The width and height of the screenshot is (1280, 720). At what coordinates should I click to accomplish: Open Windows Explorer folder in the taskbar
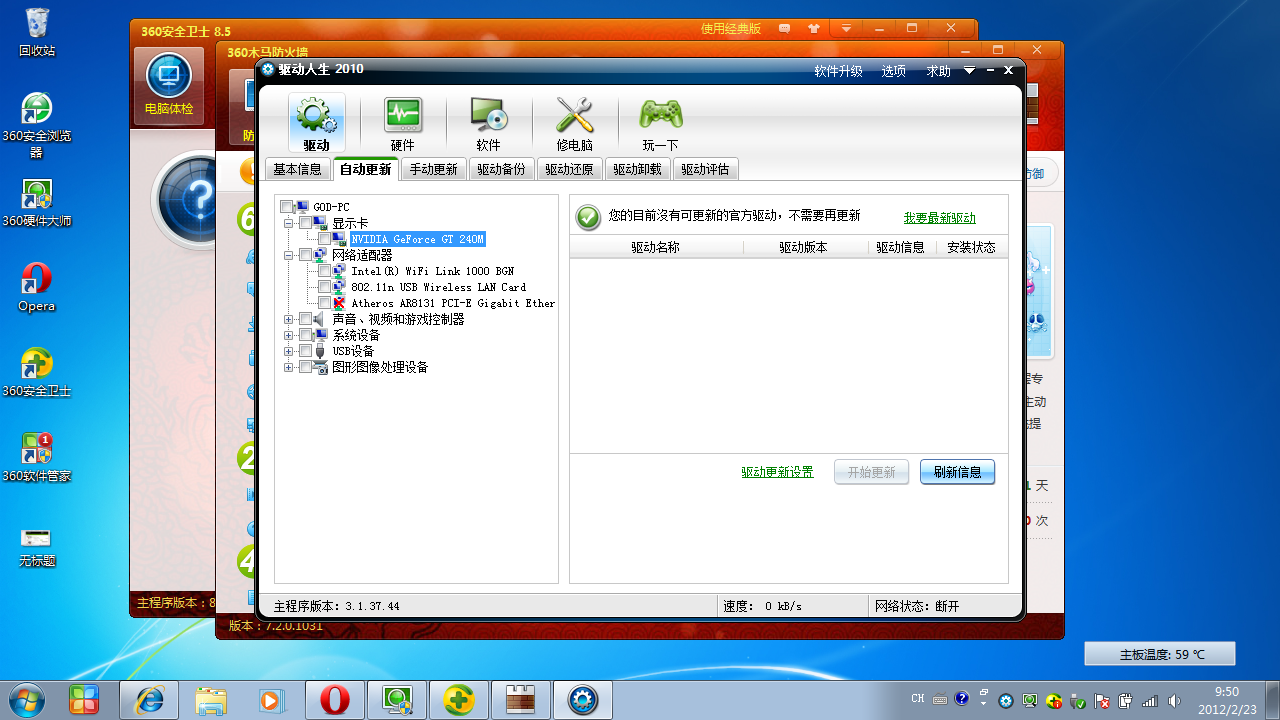211,700
